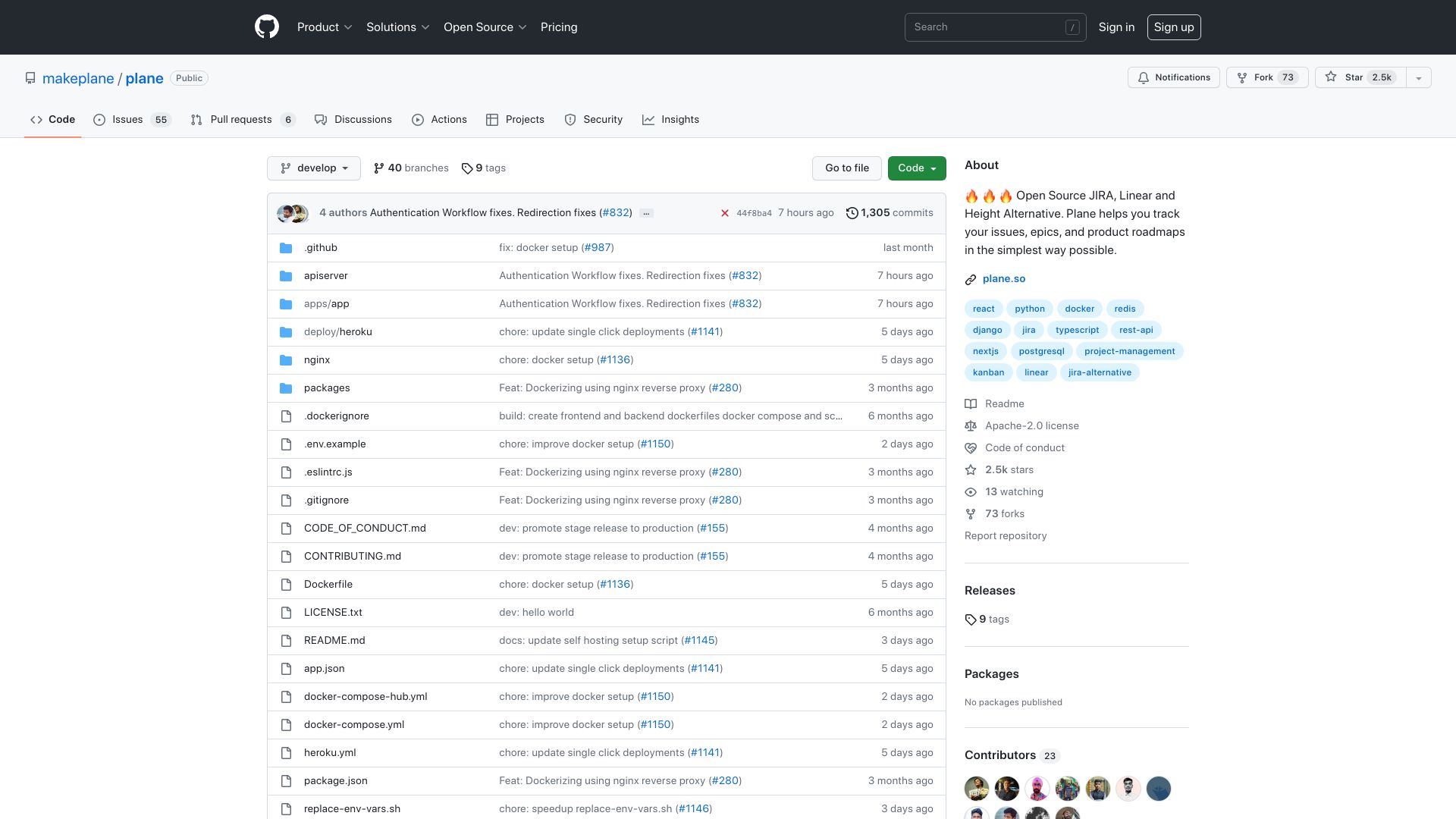Expand the commit message ellipsis
Viewport: 1456px width, 819px height.
(646, 214)
